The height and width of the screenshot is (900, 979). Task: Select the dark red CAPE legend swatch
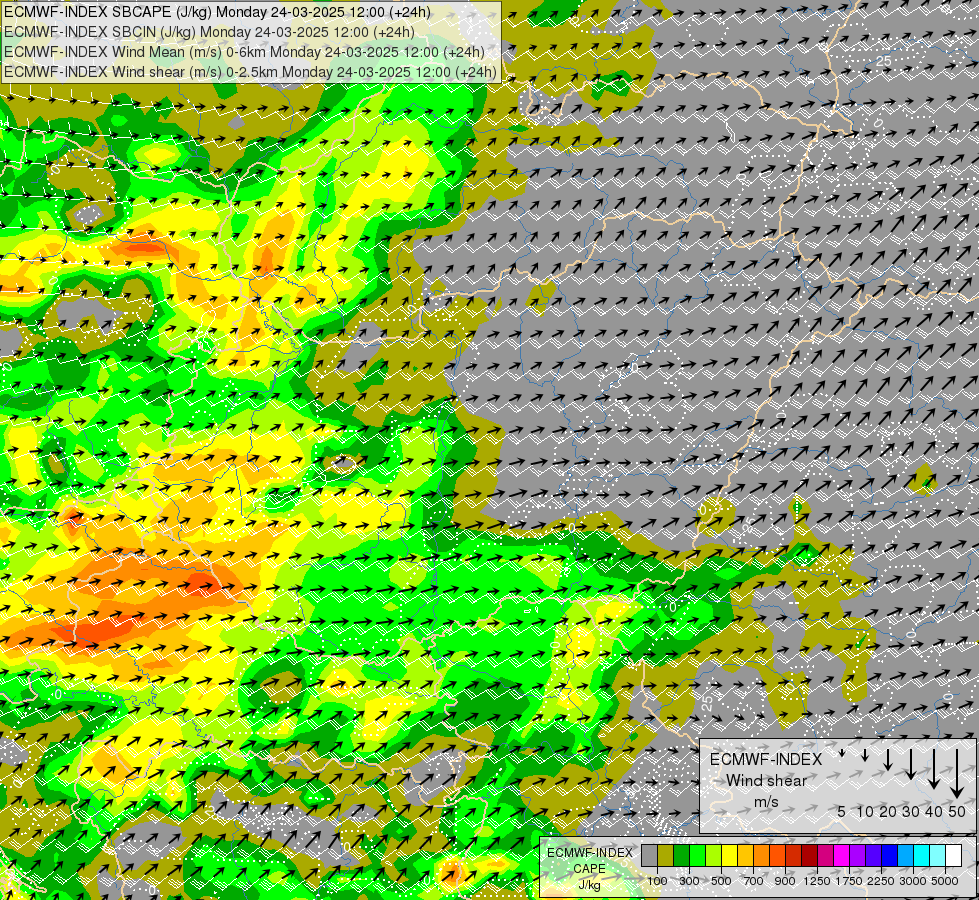(810, 856)
